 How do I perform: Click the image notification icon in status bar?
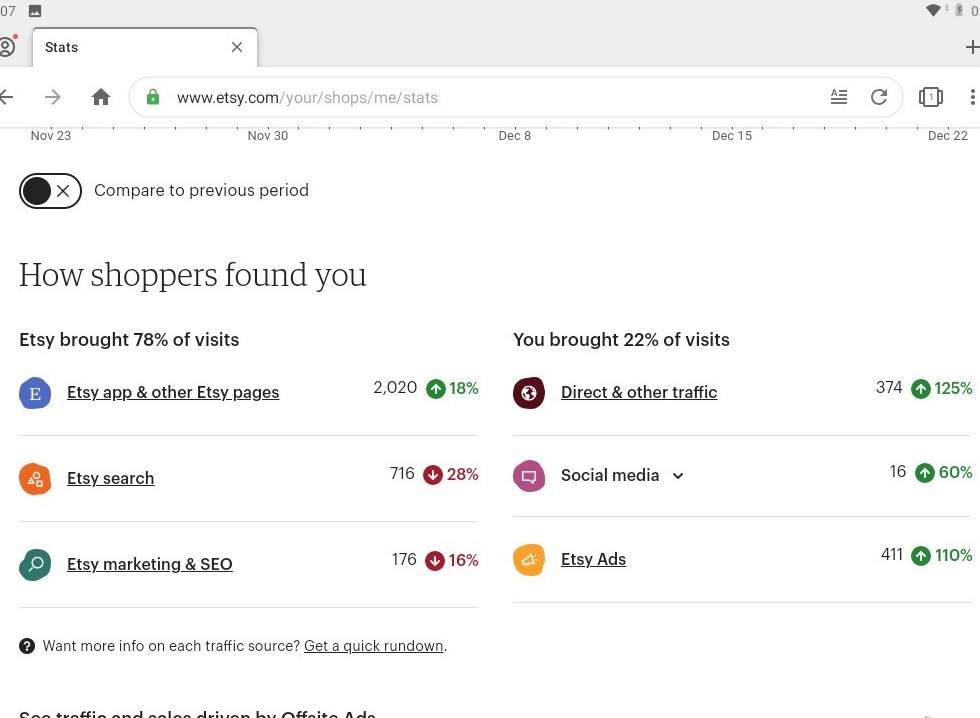click(x=35, y=11)
